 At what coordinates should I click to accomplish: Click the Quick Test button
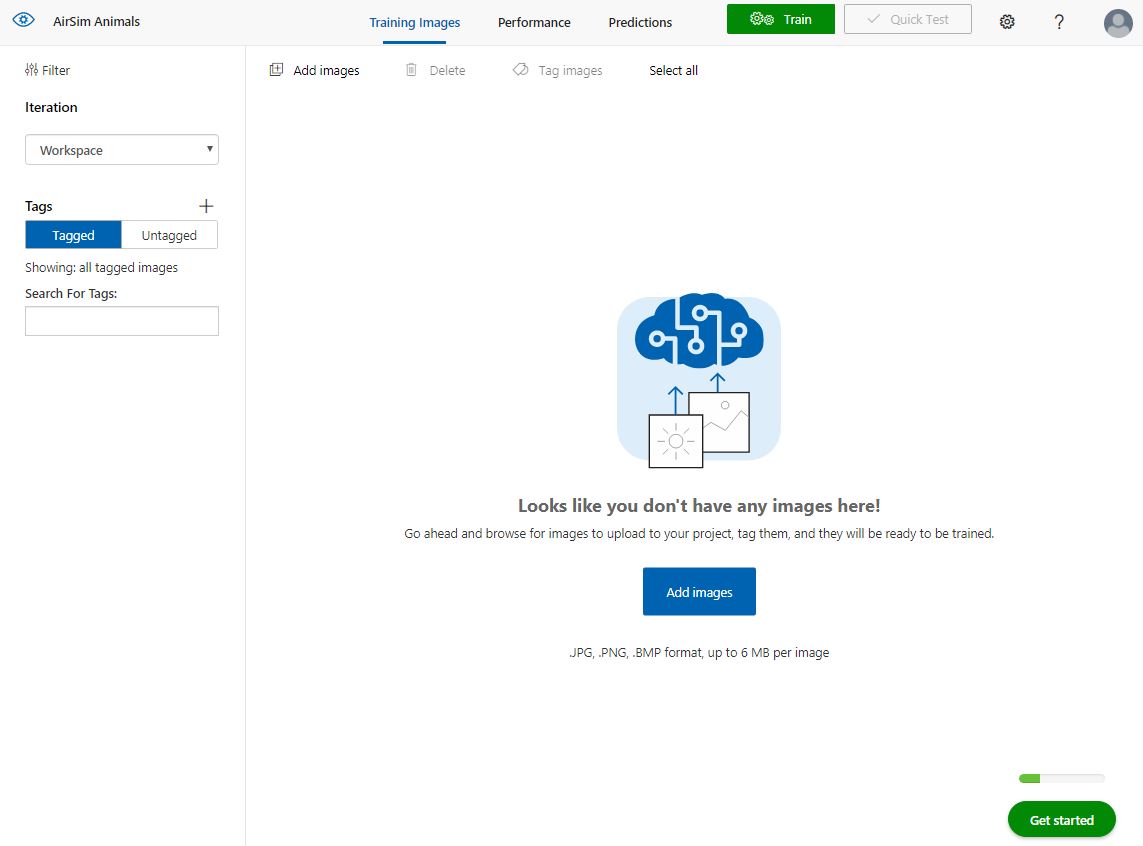pos(908,20)
